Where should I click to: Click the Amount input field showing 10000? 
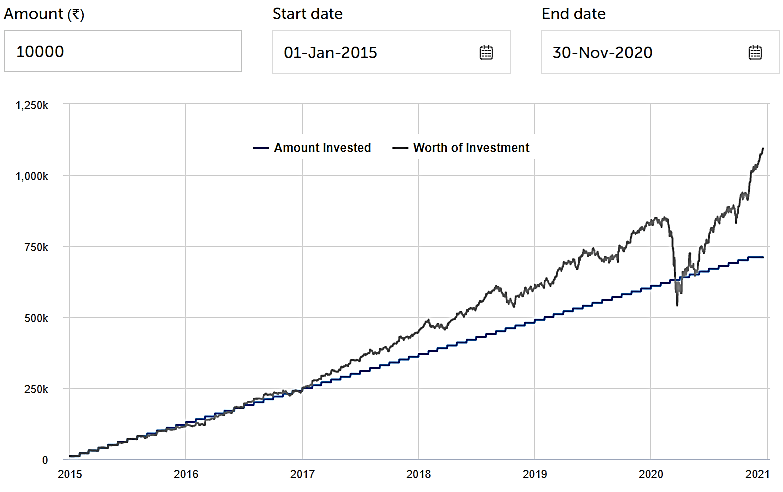(122, 51)
